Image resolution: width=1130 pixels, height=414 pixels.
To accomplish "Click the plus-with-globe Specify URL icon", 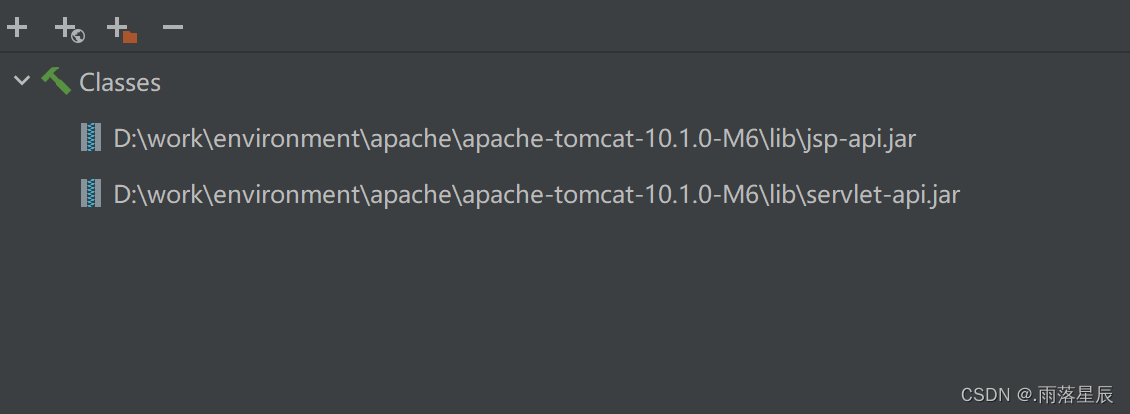I will point(70,30).
